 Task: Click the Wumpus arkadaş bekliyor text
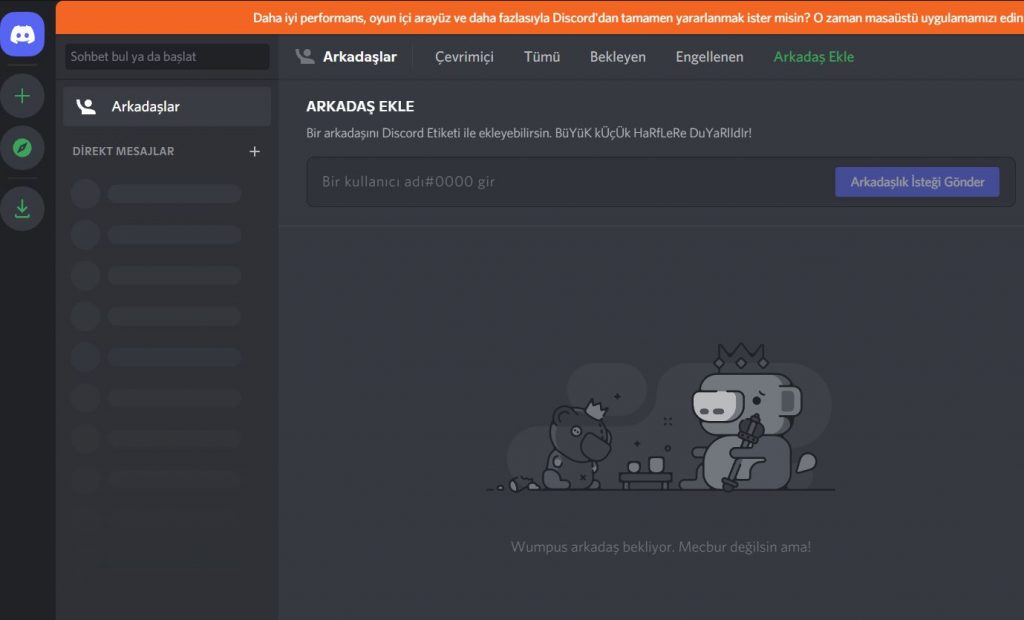661,547
